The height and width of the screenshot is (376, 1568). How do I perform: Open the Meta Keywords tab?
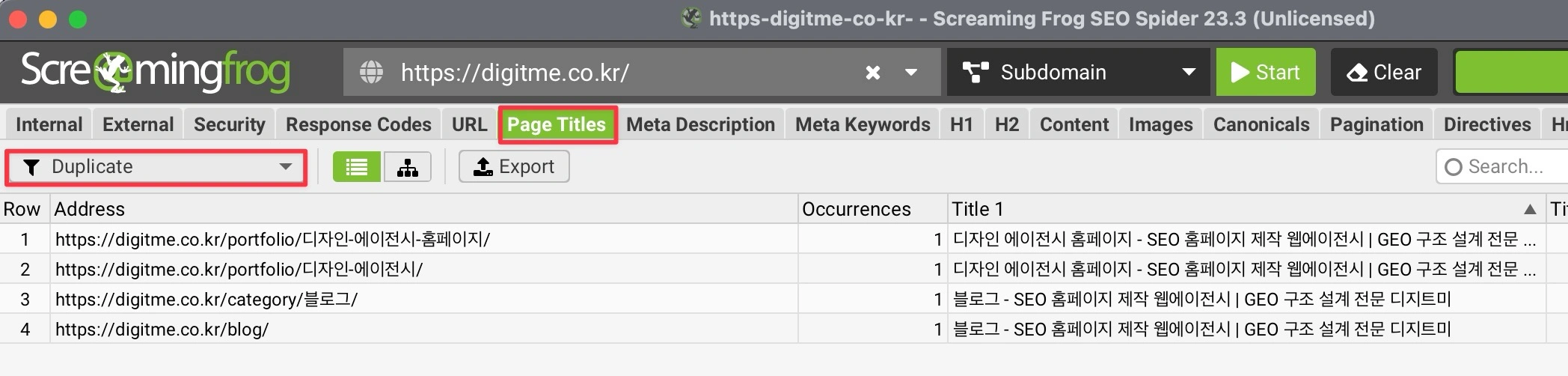(863, 124)
